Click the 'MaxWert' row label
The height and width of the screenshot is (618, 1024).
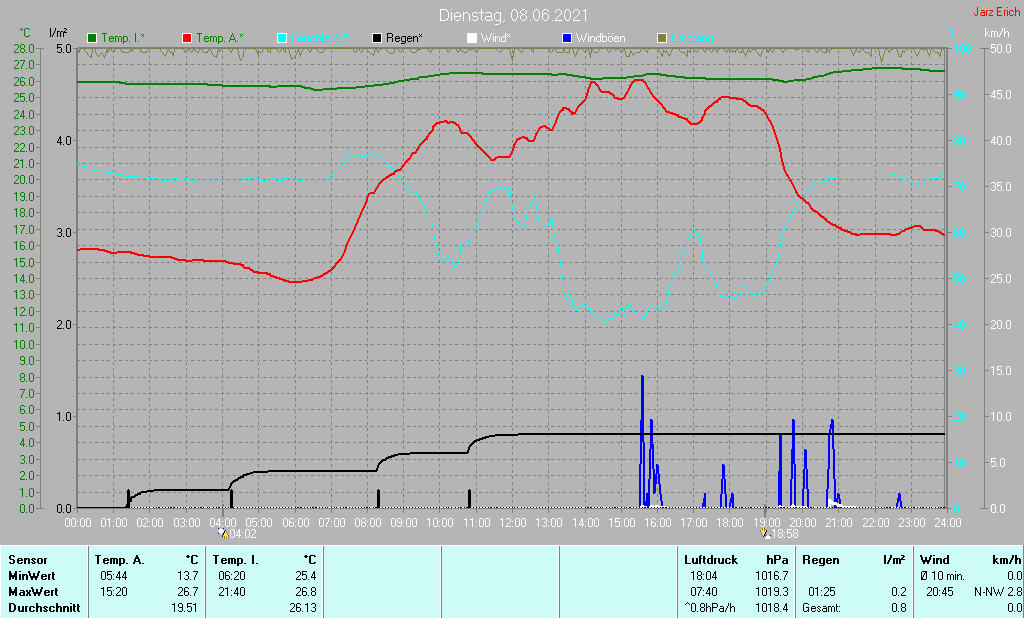pos(33,592)
